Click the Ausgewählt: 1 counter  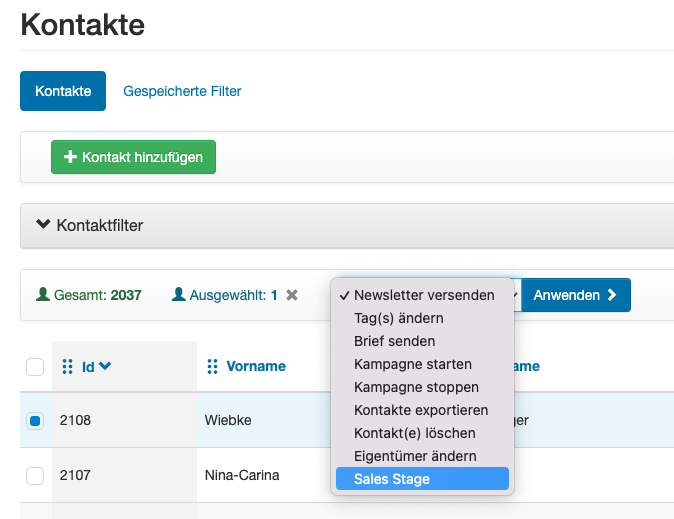point(224,295)
